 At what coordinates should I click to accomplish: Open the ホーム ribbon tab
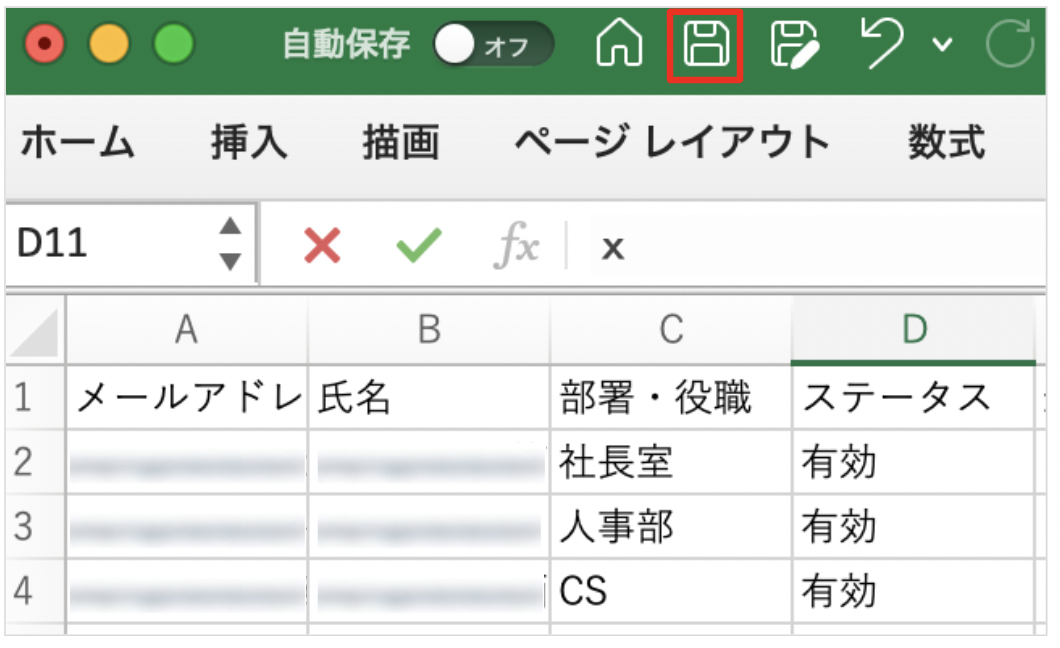point(78,143)
